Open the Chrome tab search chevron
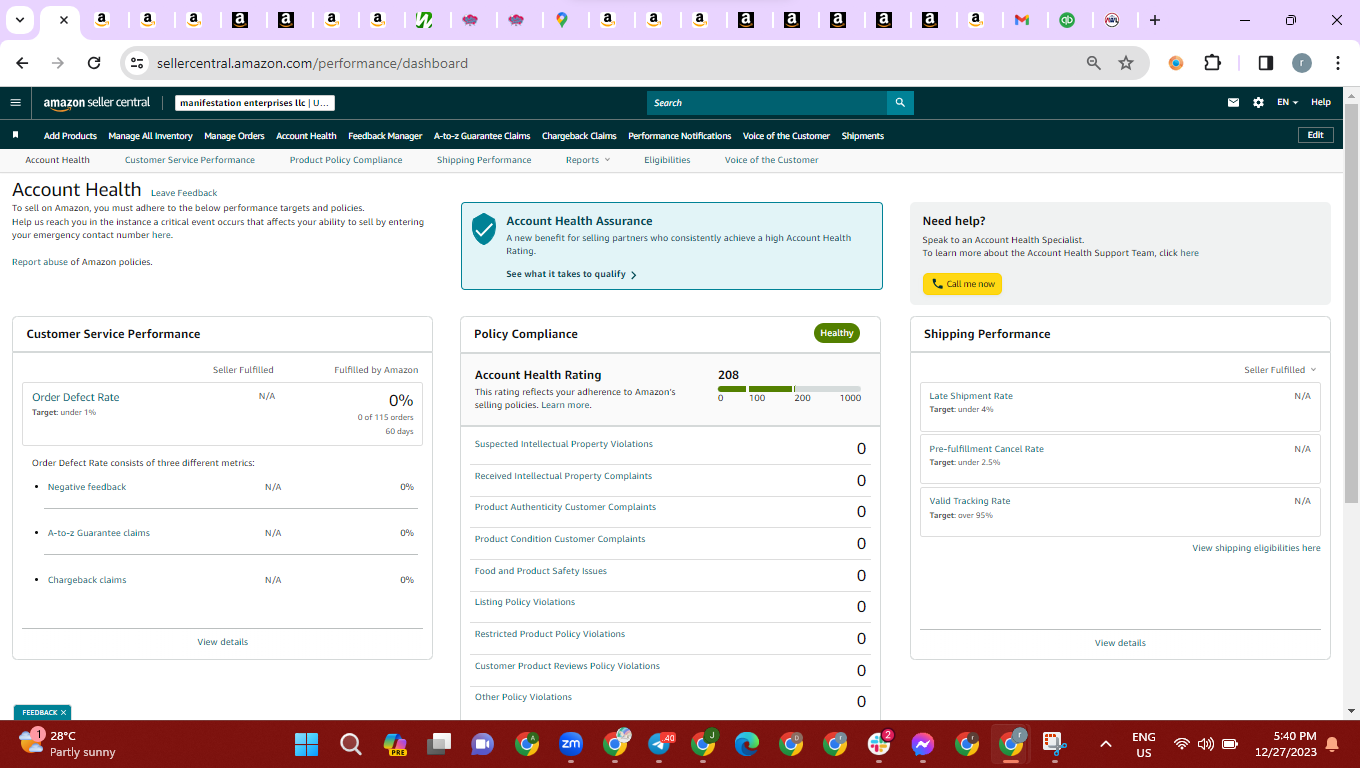This screenshot has height=768, width=1360. [x=19, y=20]
